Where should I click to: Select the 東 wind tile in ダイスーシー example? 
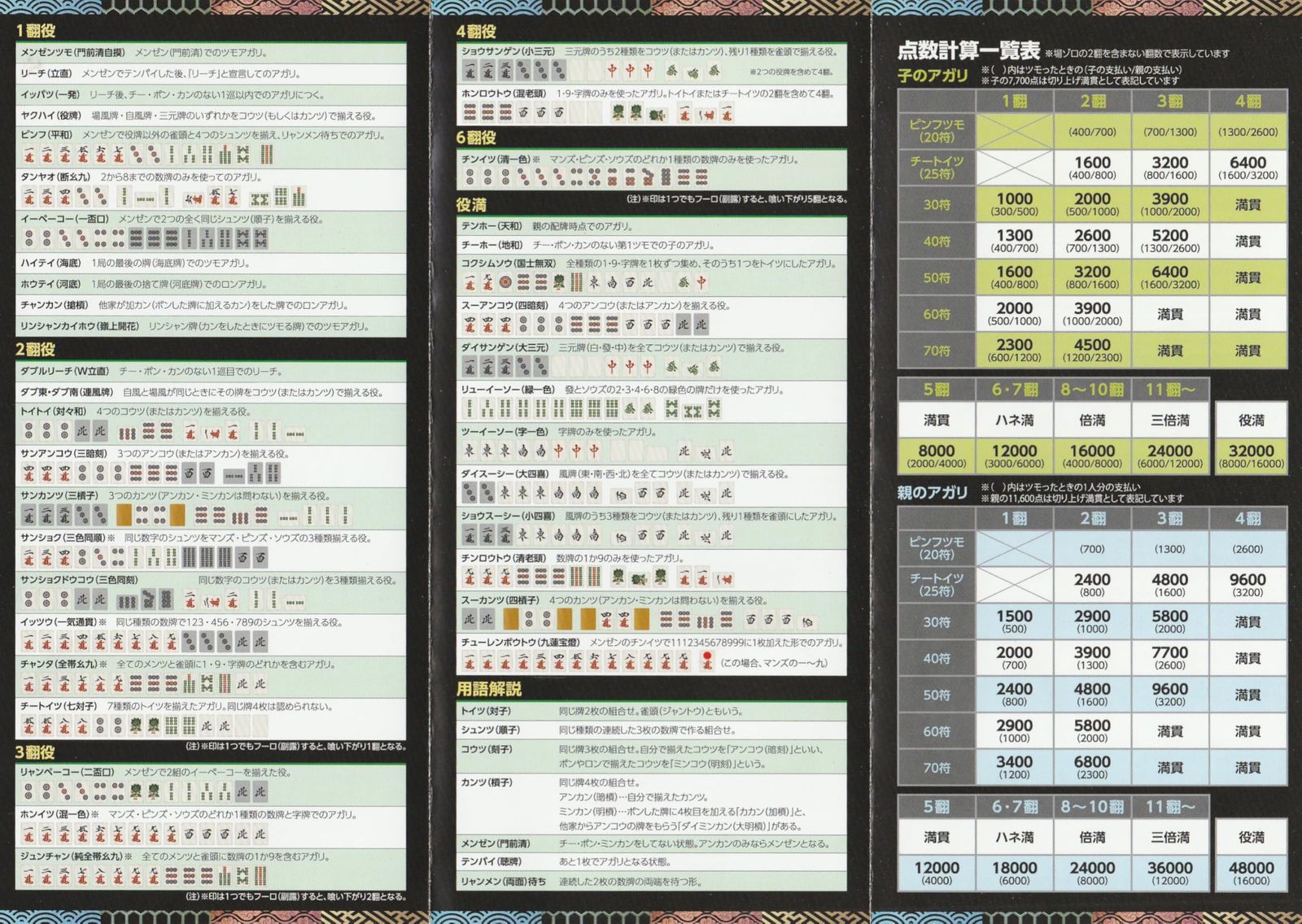505,494
